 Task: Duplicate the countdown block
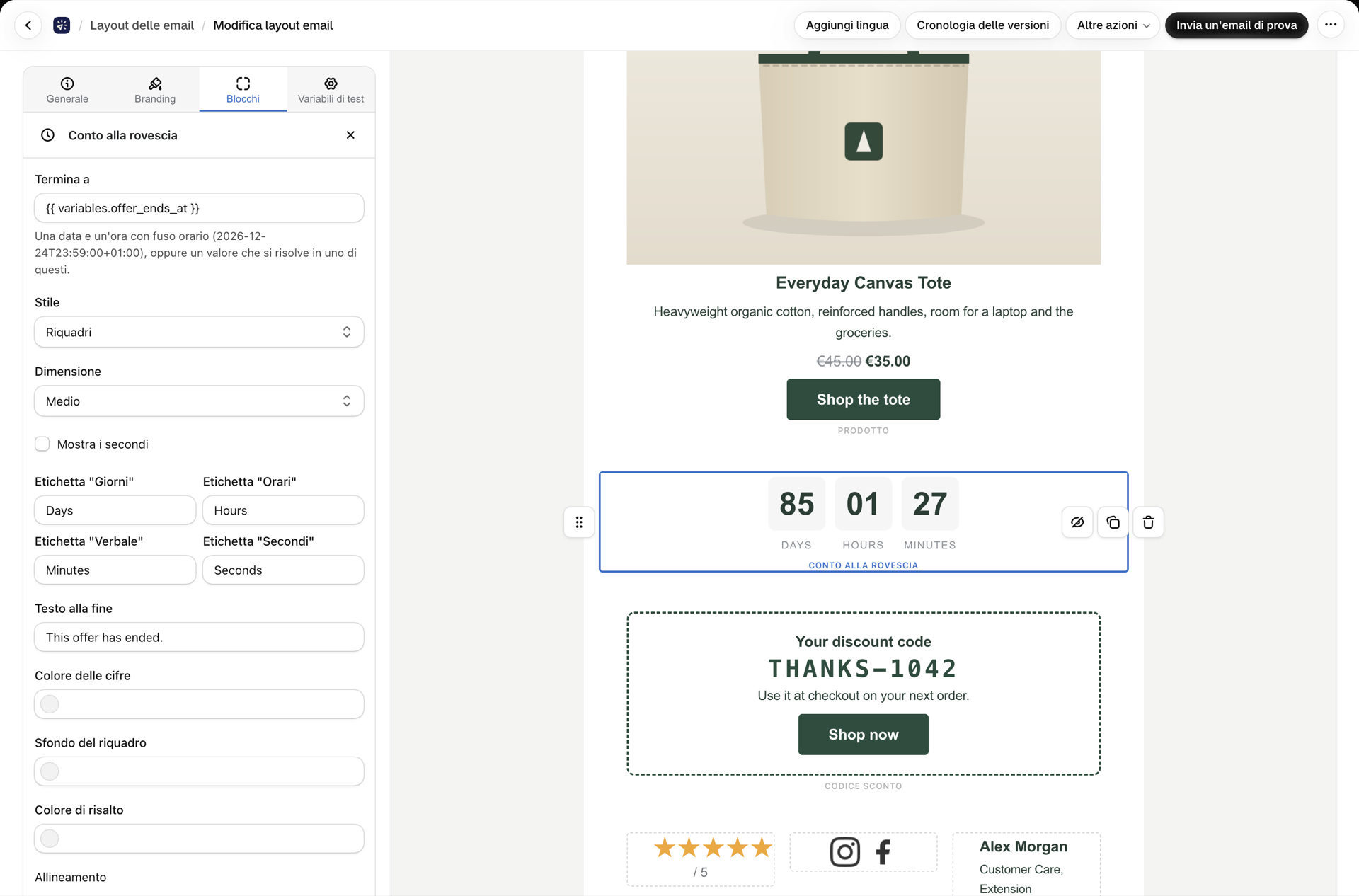click(1113, 522)
